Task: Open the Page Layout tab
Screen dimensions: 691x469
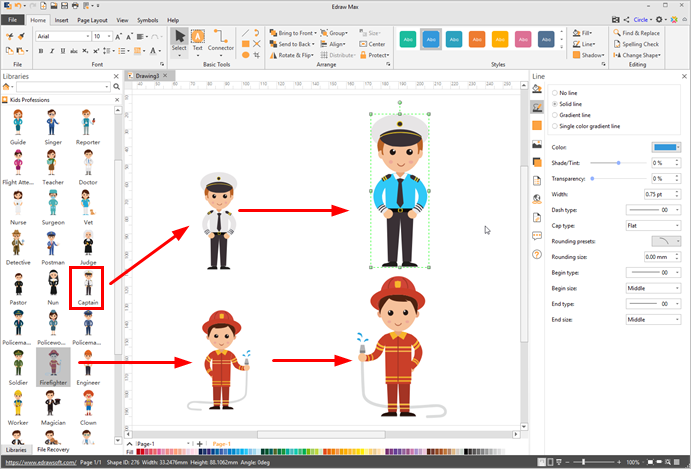Action: 93,20
